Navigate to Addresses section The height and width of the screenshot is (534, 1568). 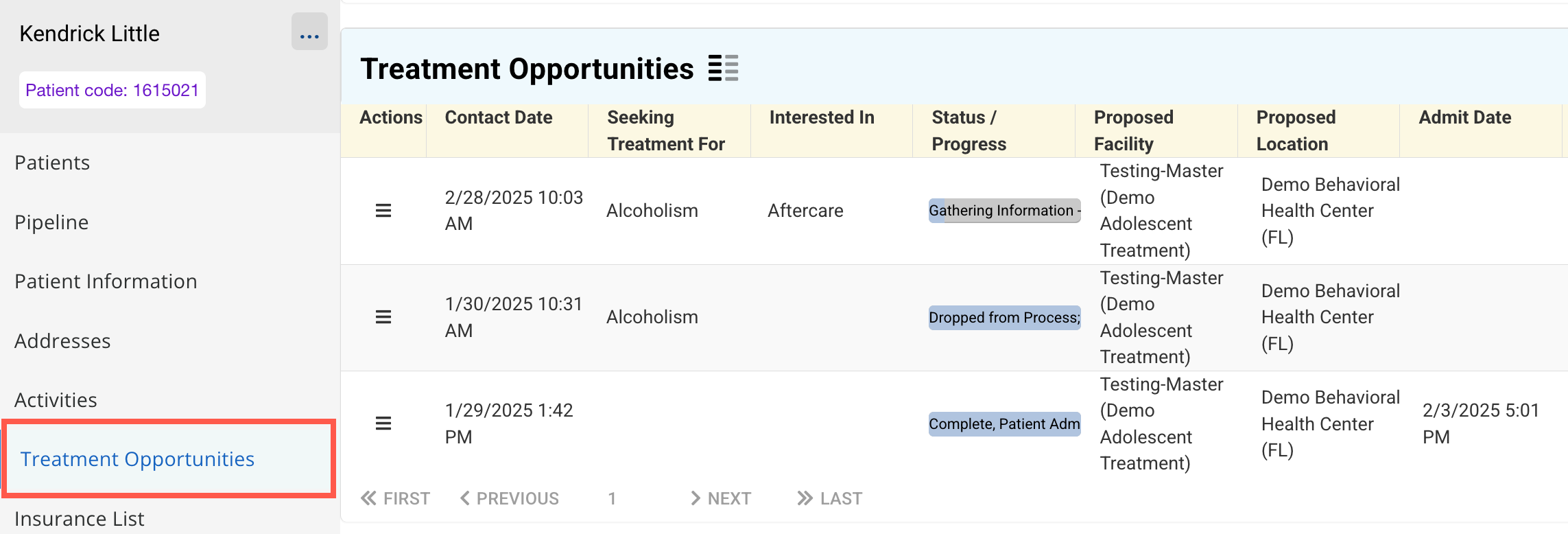[62, 341]
